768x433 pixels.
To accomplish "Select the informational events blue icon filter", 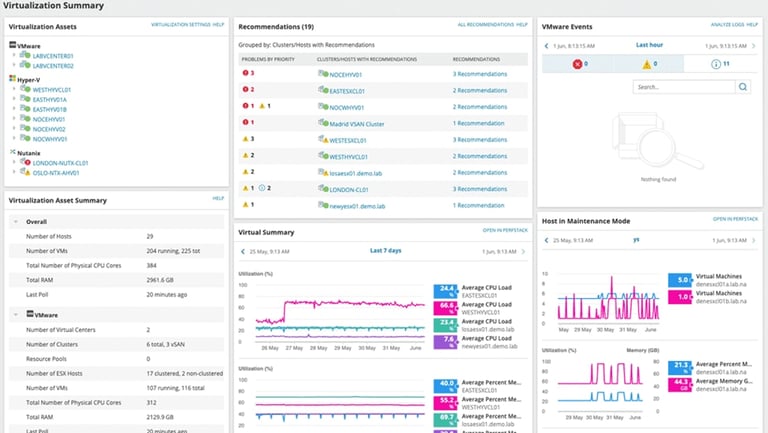I will click(716, 64).
